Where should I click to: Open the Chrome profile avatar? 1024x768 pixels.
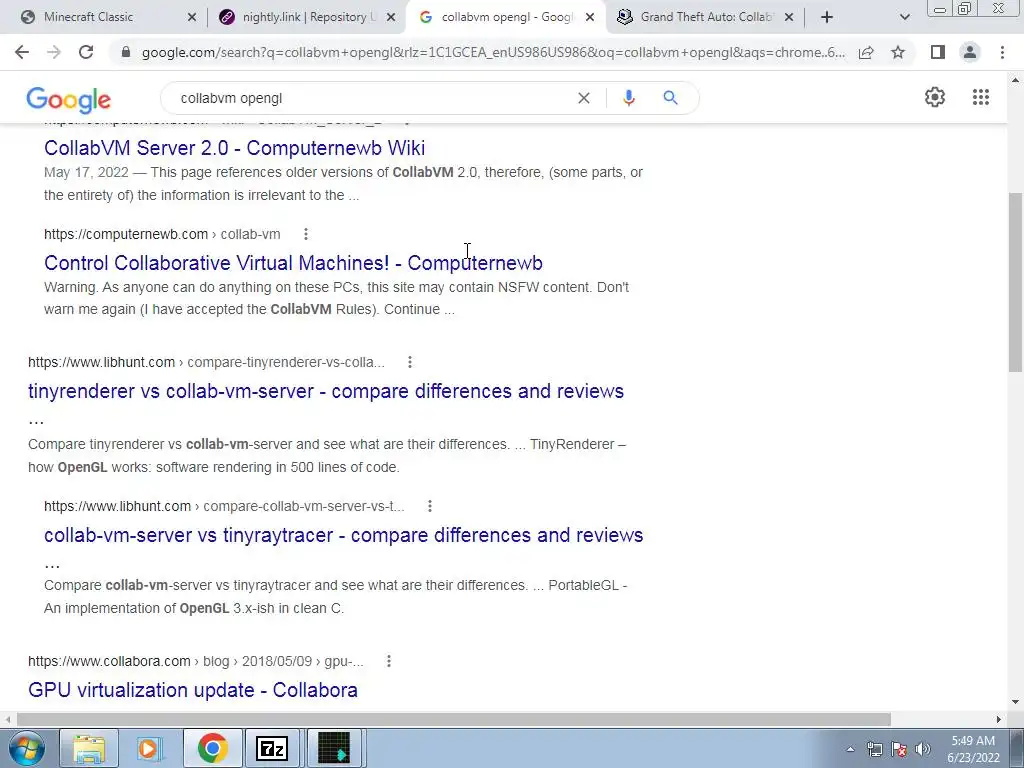(970, 52)
